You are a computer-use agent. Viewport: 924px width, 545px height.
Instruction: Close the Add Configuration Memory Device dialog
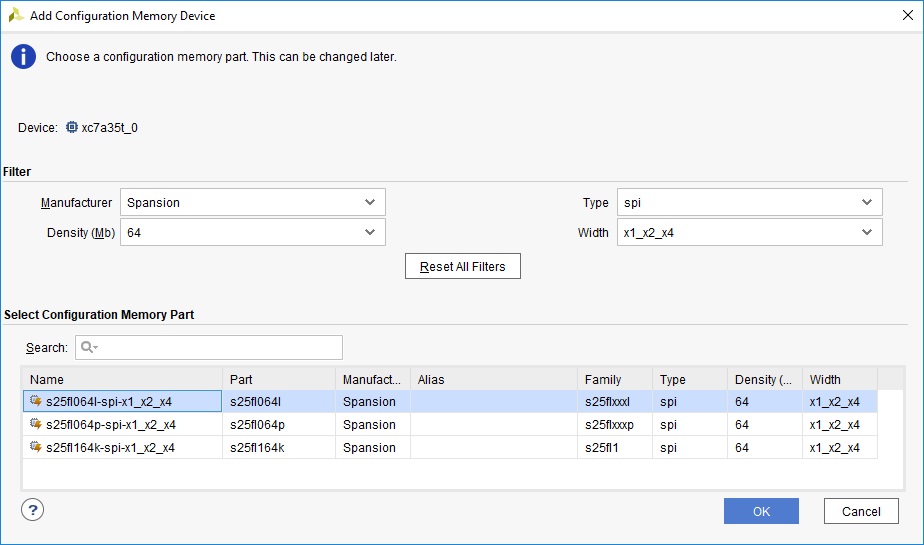click(908, 15)
